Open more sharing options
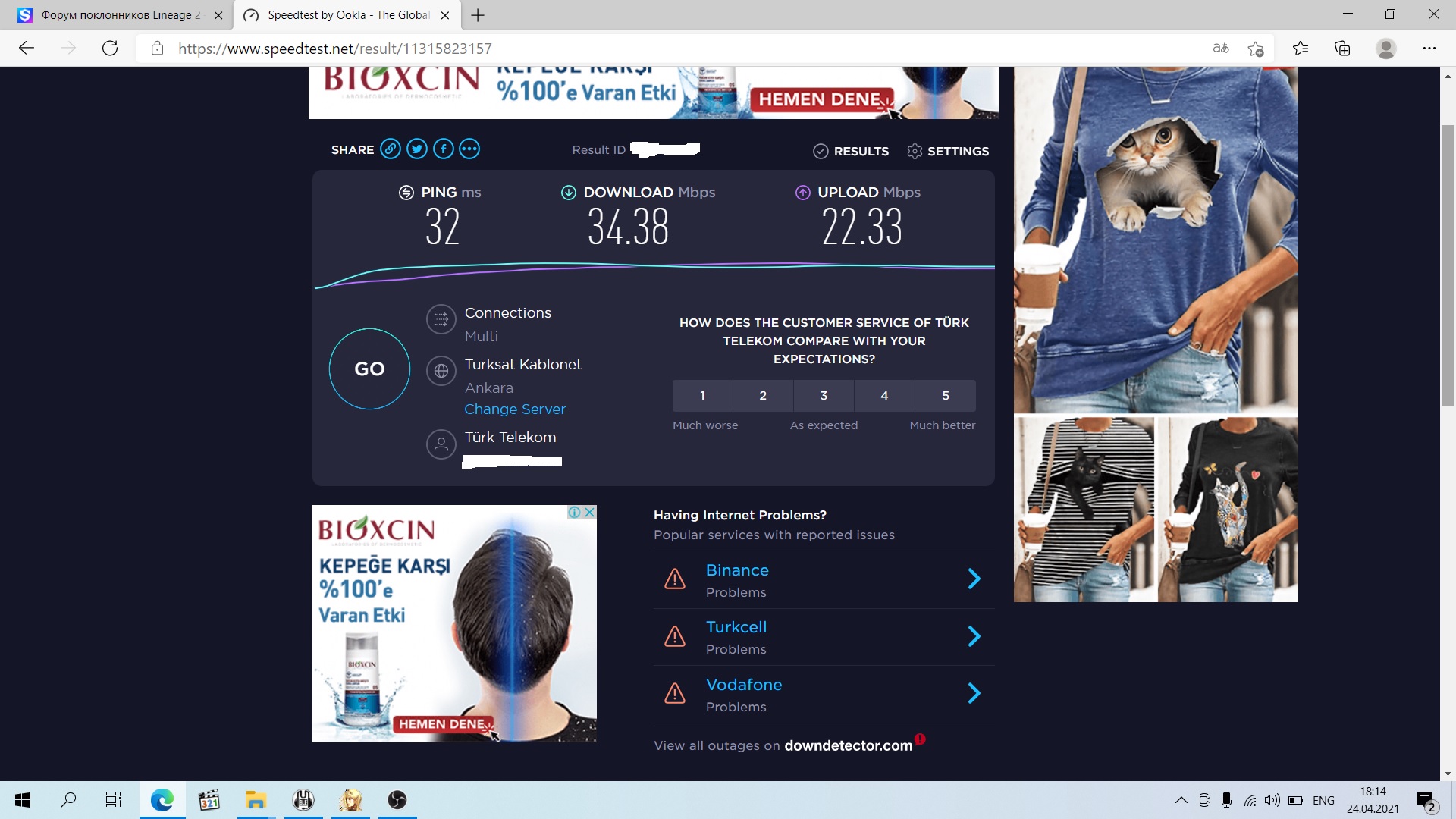This screenshot has height=819, width=1456. [x=469, y=149]
